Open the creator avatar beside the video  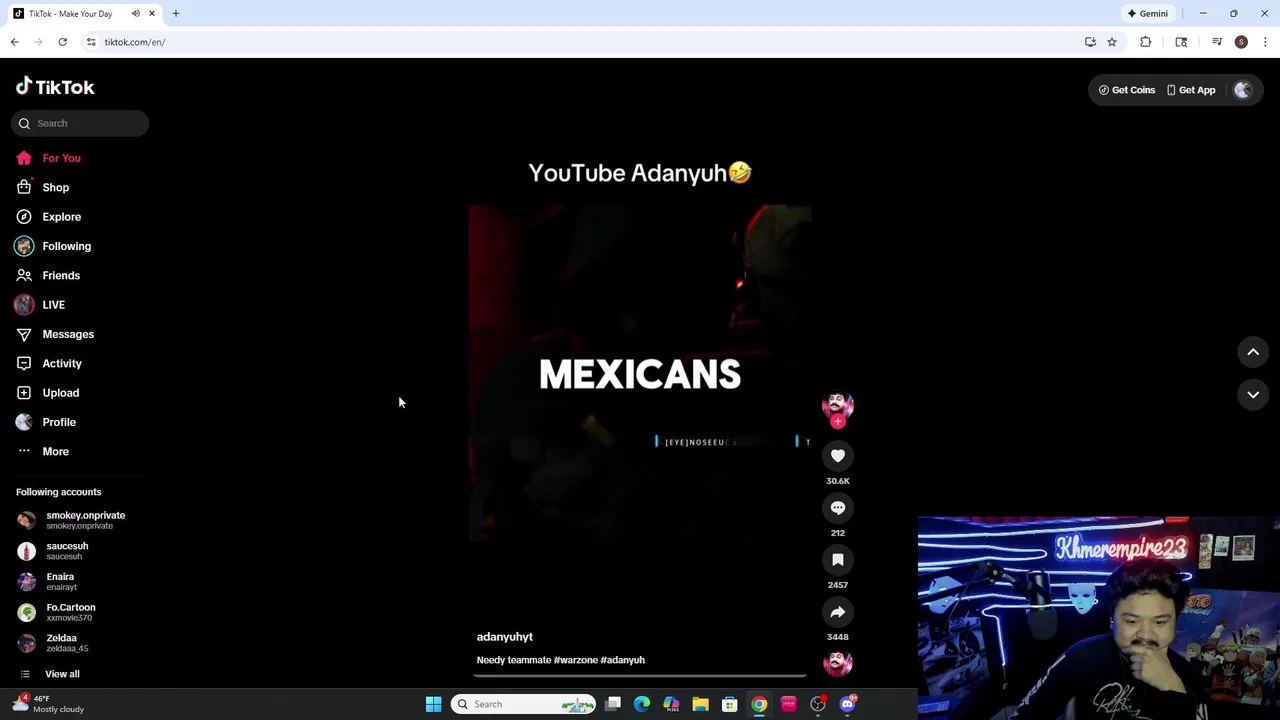(838, 405)
